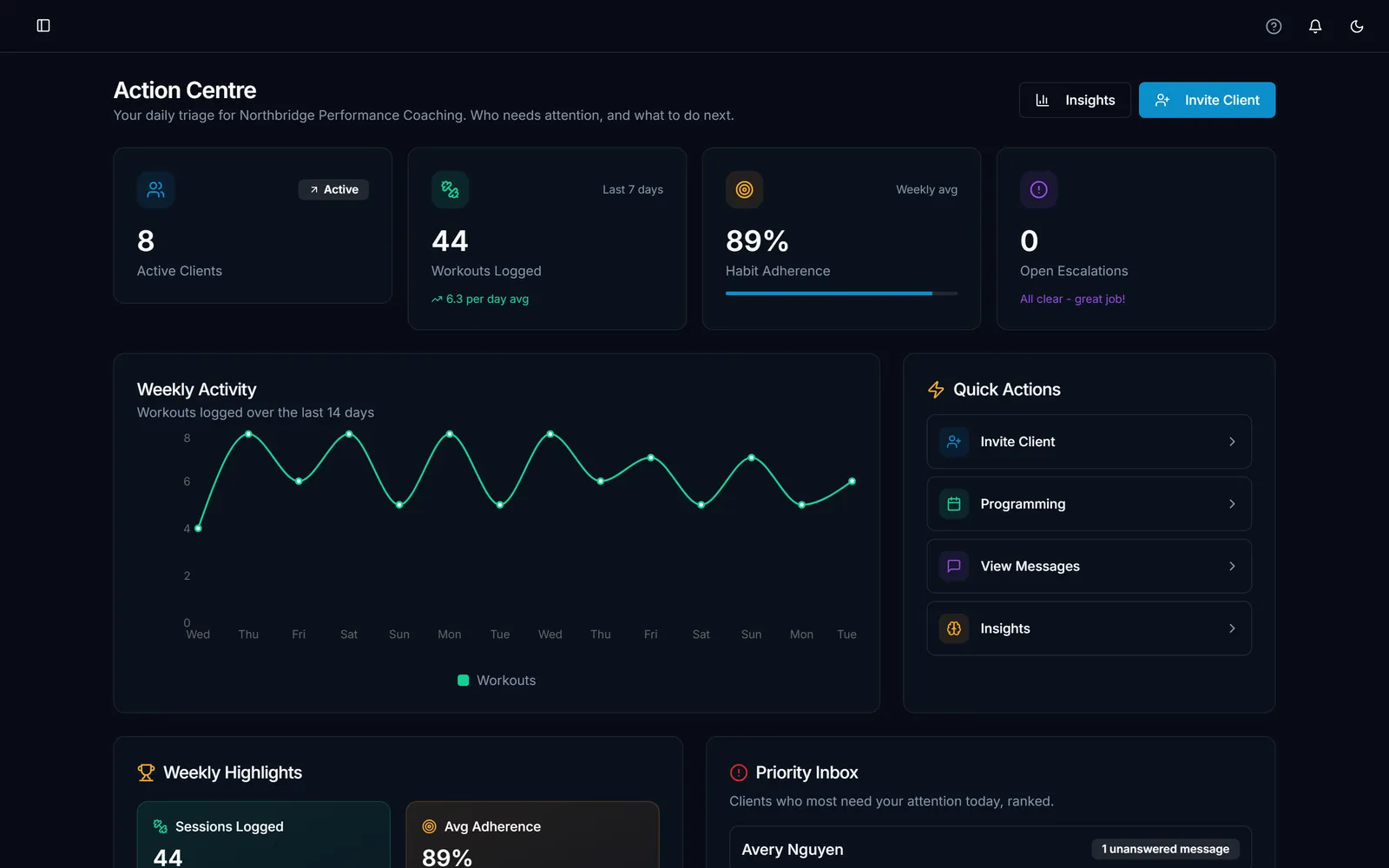The image size is (1389, 868).
Task: Click the 44 Workouts Logged value
Action: (x=450, y=240)
